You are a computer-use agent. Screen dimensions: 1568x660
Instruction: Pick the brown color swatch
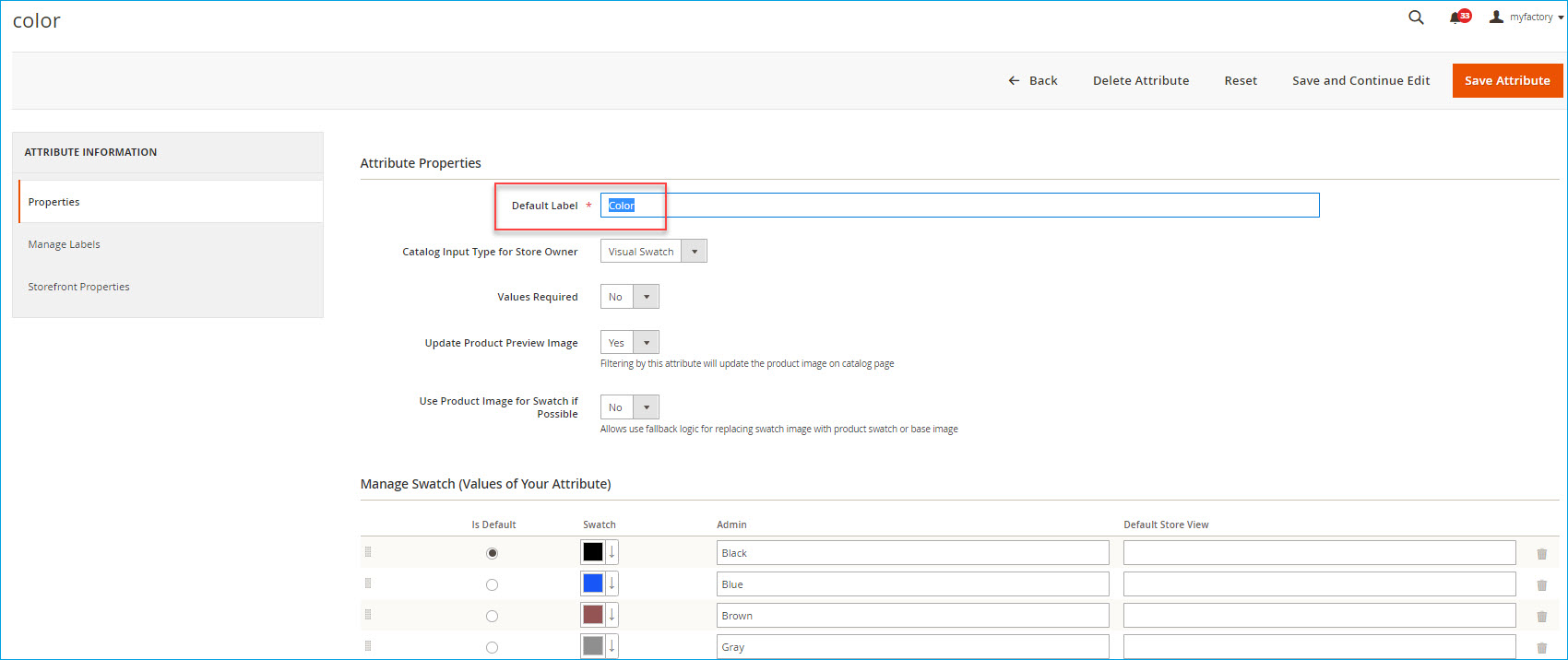(593, 615)
